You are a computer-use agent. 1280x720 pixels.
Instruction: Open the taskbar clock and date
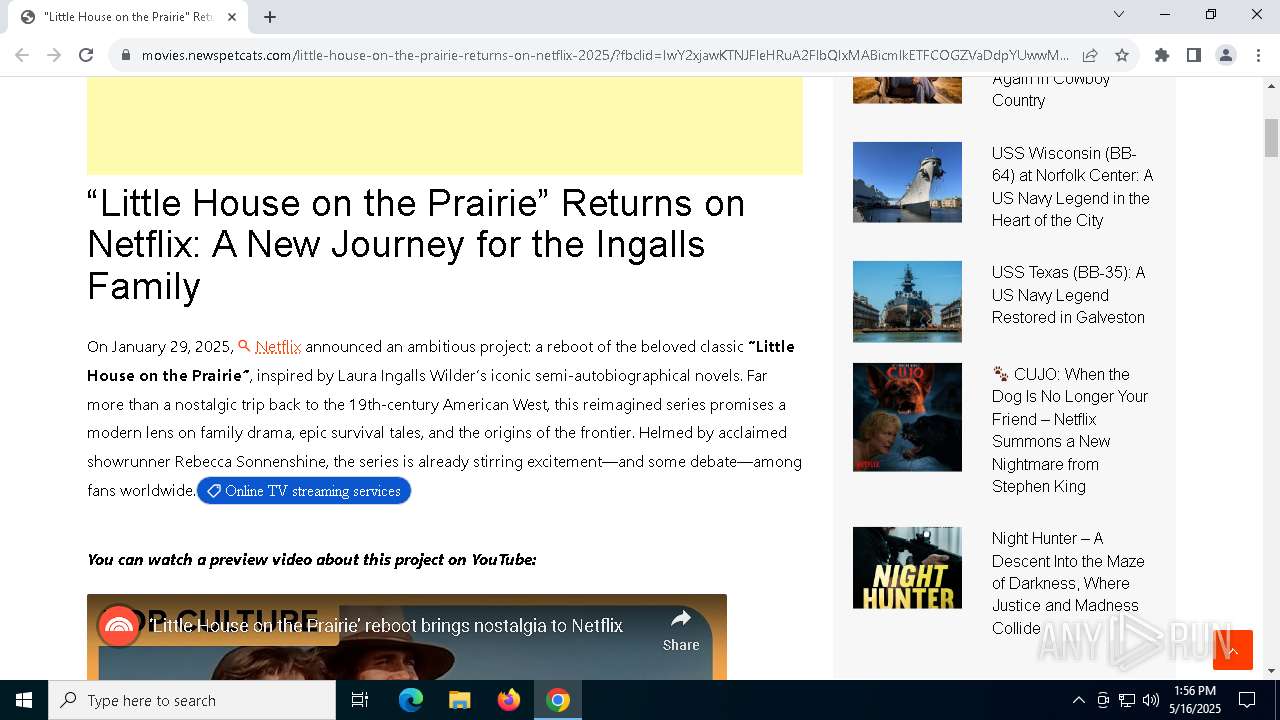(x=1195, y=700)
